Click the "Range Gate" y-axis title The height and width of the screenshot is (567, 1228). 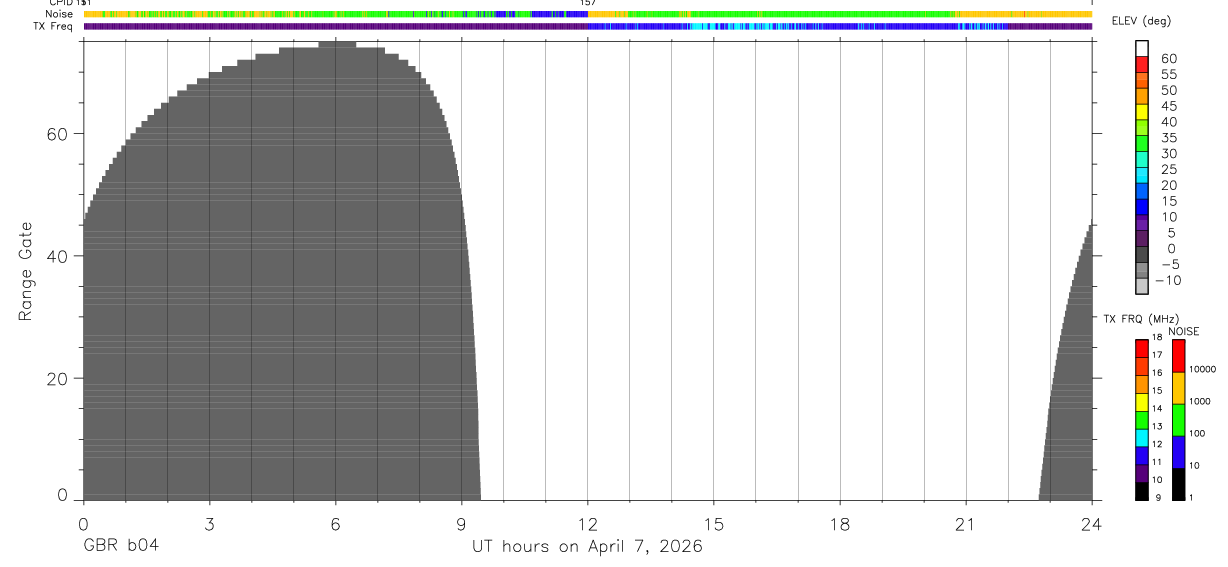[26, 271]
